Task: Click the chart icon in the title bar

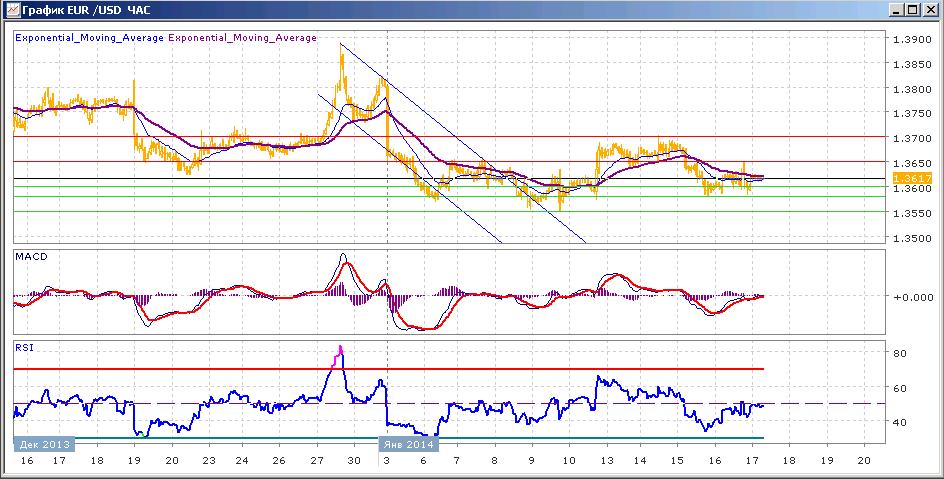Action: point(11,10)
